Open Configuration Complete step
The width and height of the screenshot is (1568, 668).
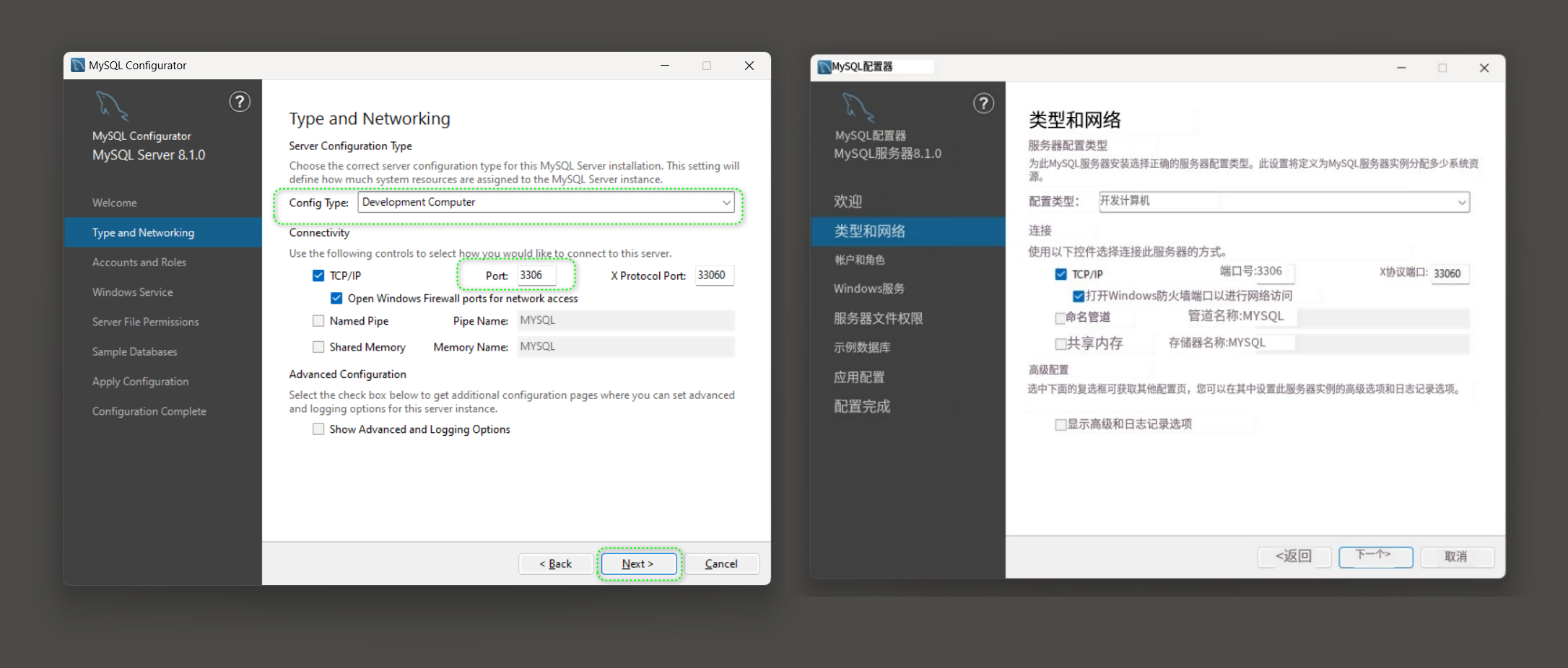point(149,411)
